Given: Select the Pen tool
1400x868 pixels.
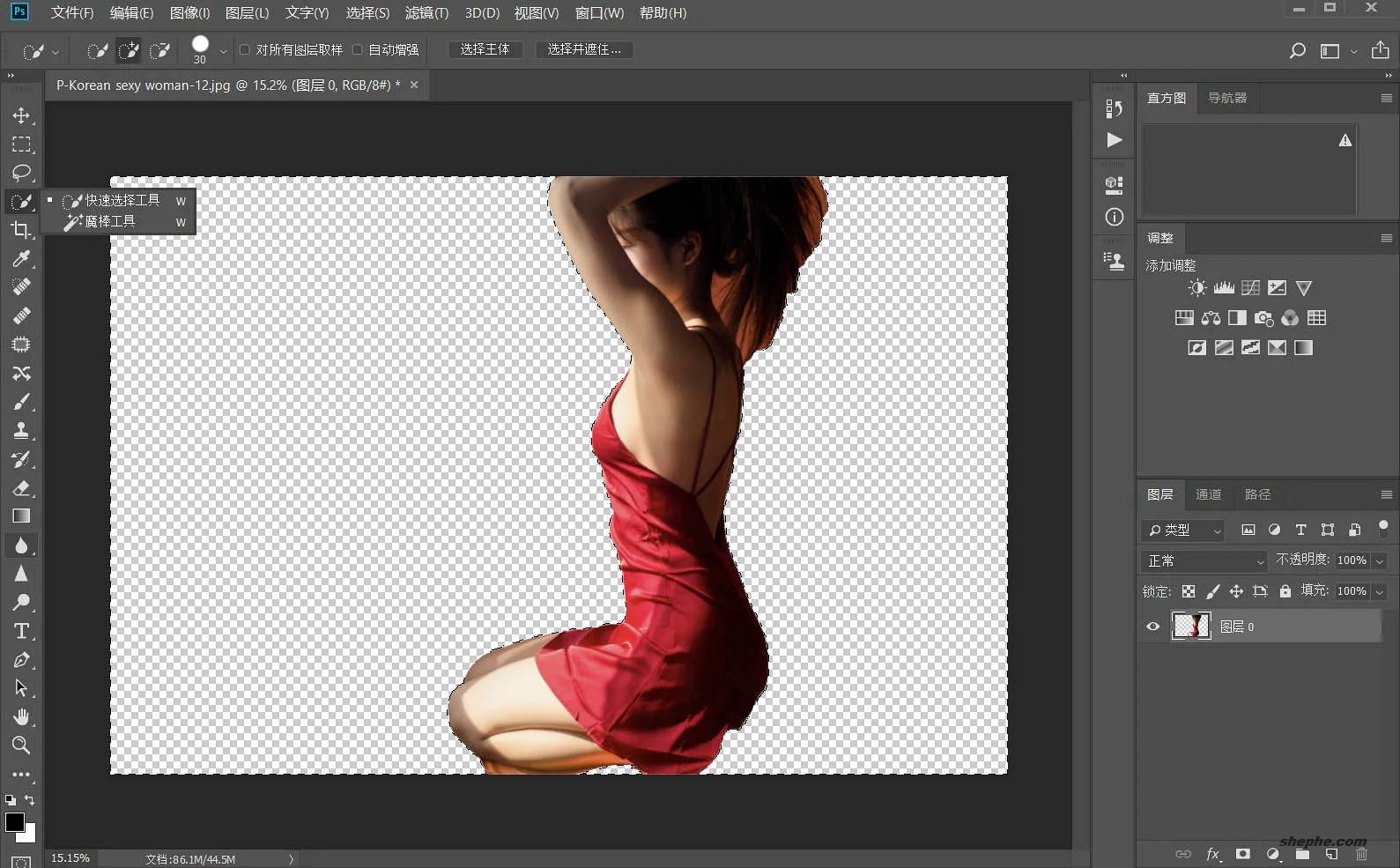Looking at the screenshot, I should coord(21,660).
